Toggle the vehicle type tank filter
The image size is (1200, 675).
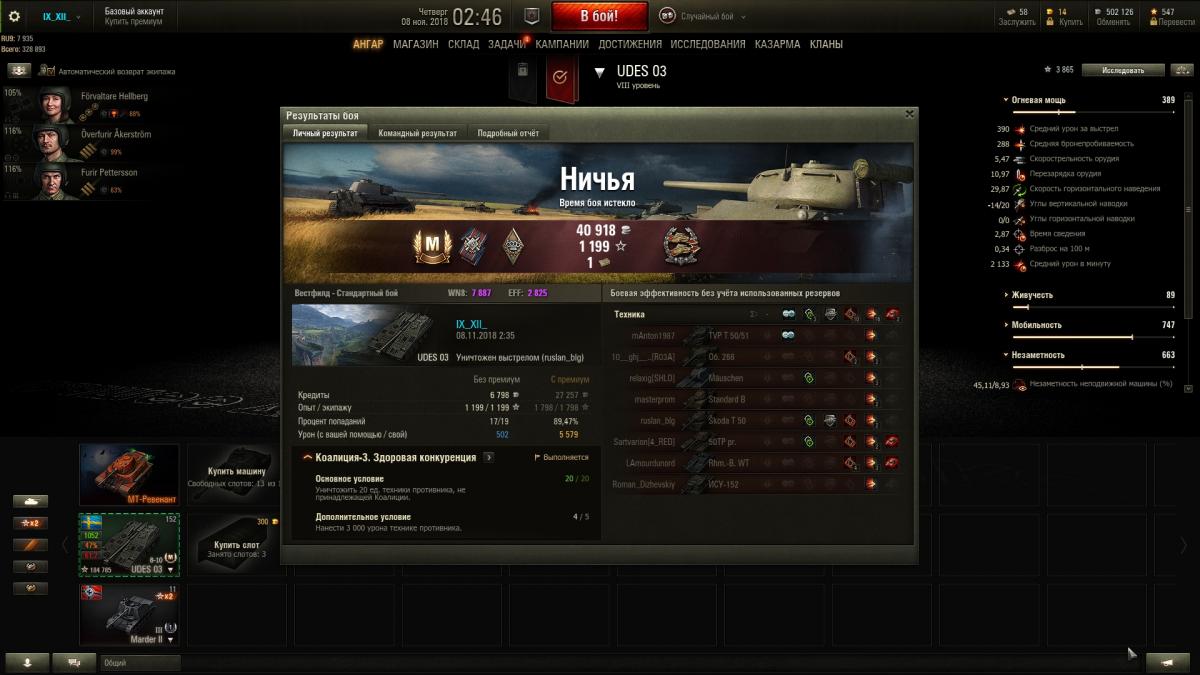[x=30, y=501]
